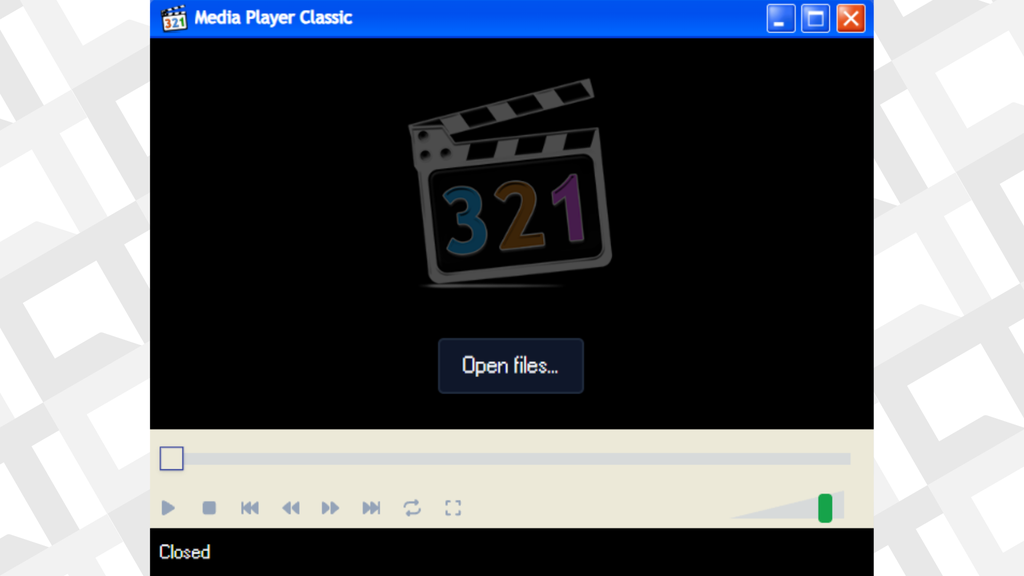
Task: Click the Play button
Action: click(168, 507)
